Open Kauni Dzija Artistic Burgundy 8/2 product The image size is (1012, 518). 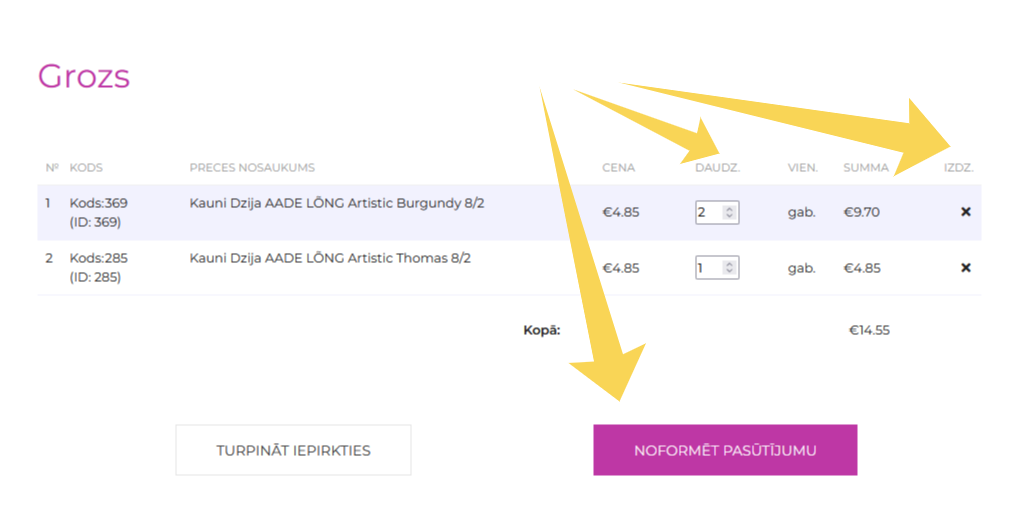tap(336, 203)
